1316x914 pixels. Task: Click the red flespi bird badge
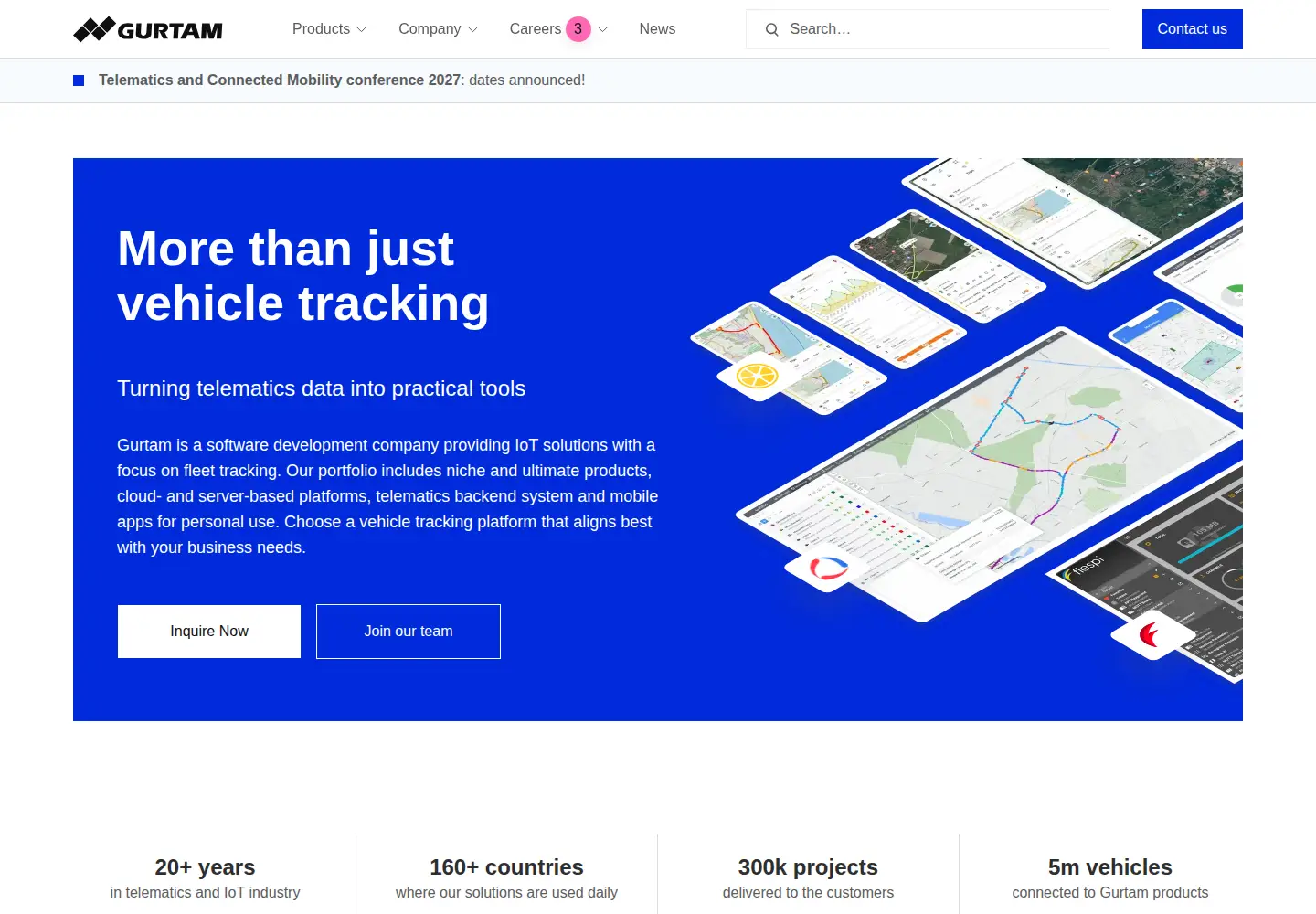click(1151, 634)
